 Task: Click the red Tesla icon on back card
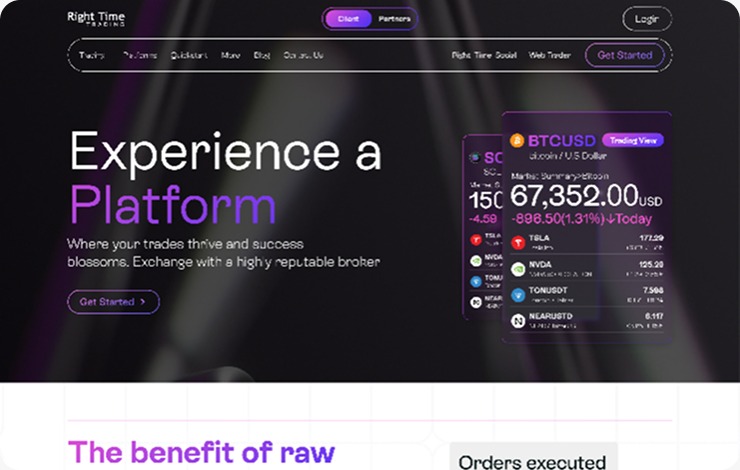(x=476, y=240)
